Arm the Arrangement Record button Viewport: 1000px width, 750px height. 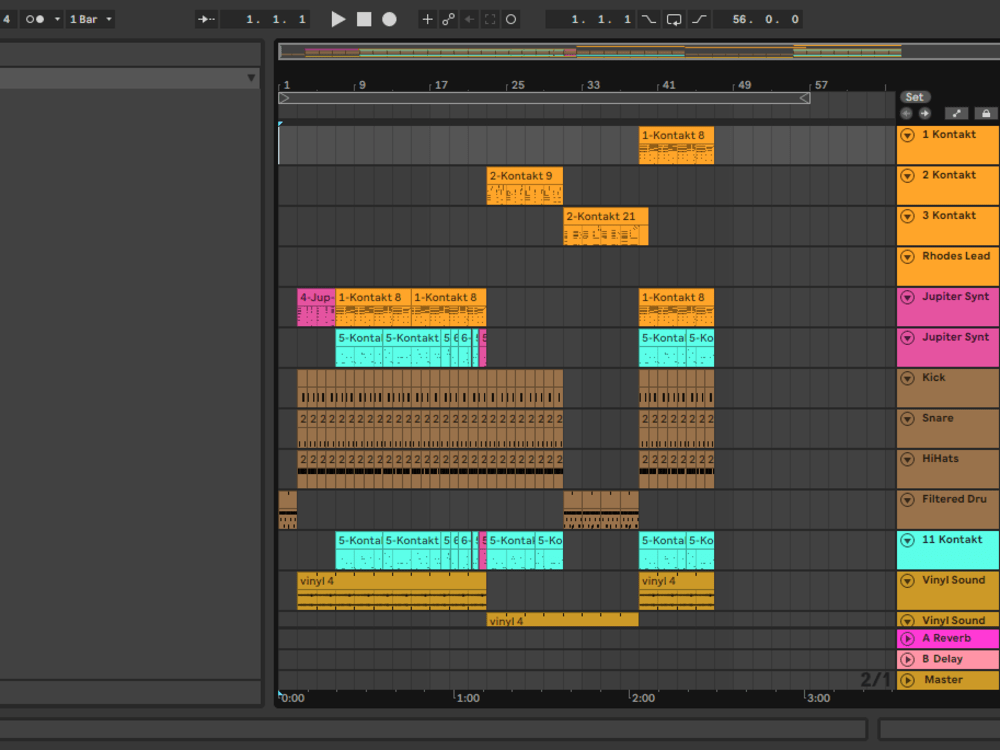[x=389, y=19]
